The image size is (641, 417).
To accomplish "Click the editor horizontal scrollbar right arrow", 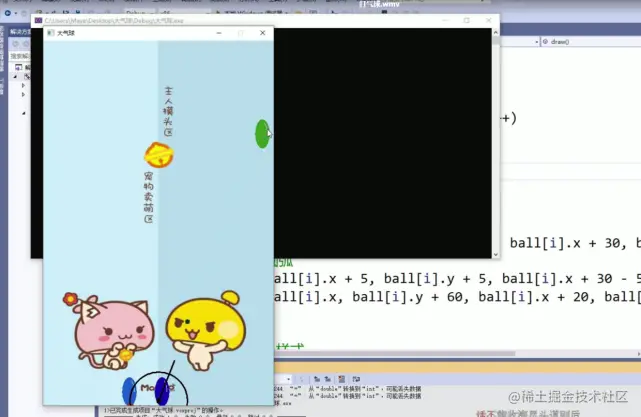I will 638,353.
